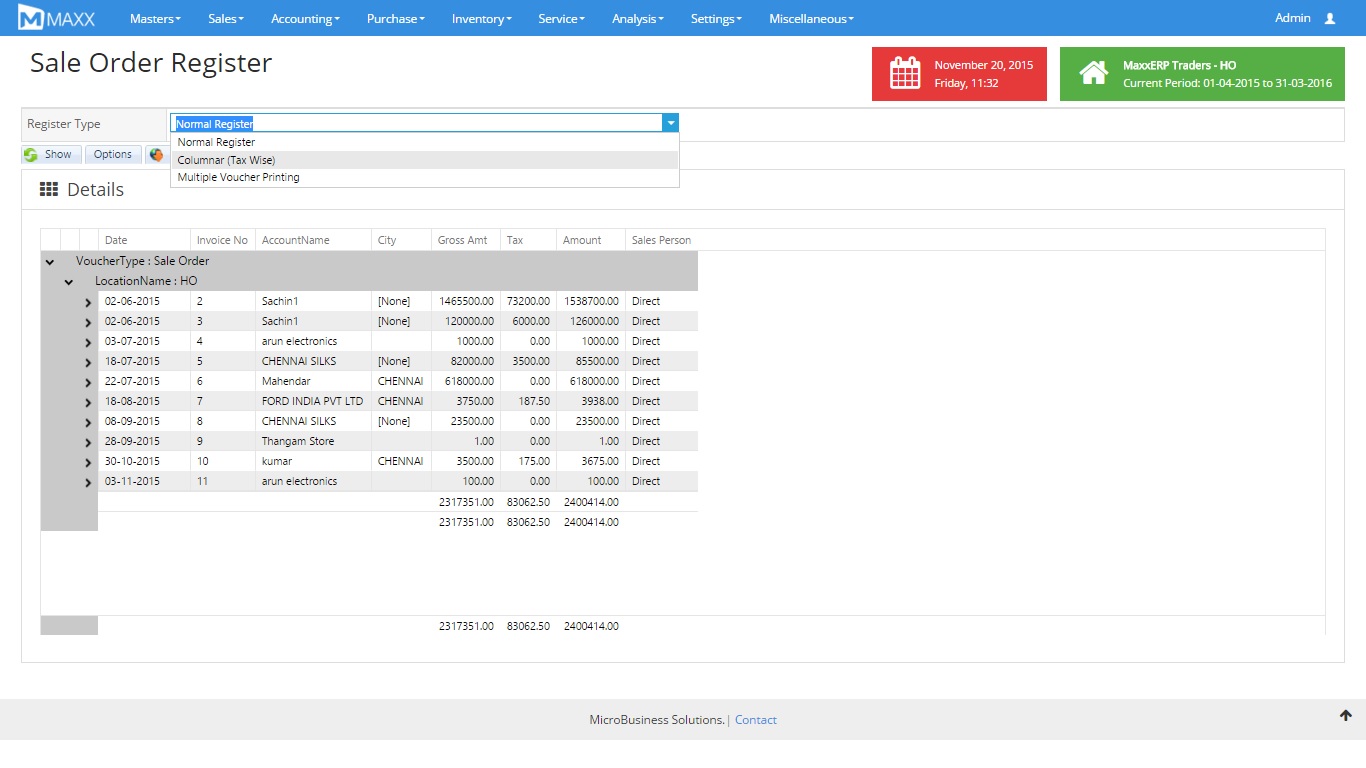Follow the Contact link in footer
The height and width of the screenshot is (768, 1366).
(x=755, y=720)
